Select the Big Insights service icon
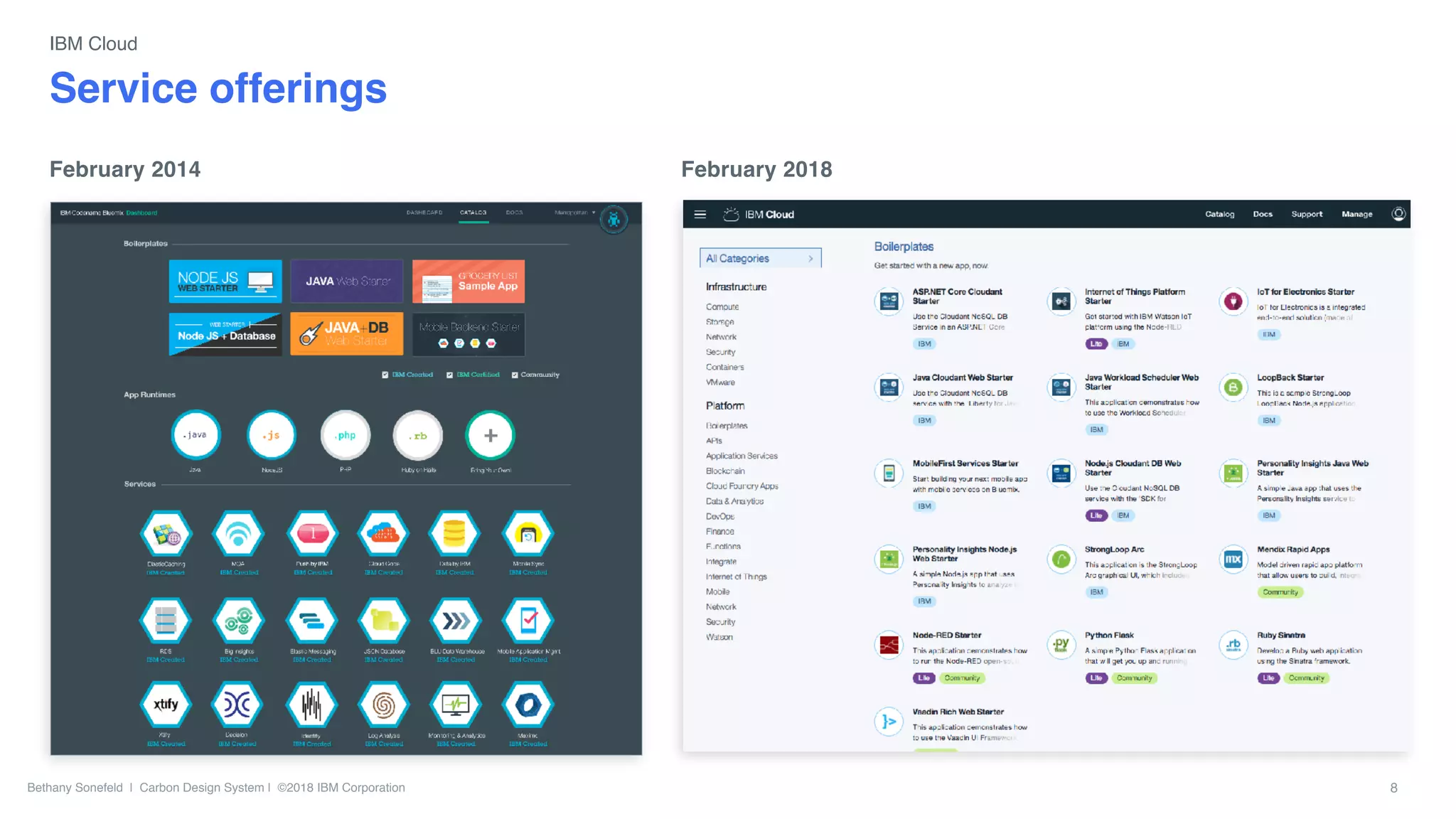1456x819 pixels. point(239,621)
